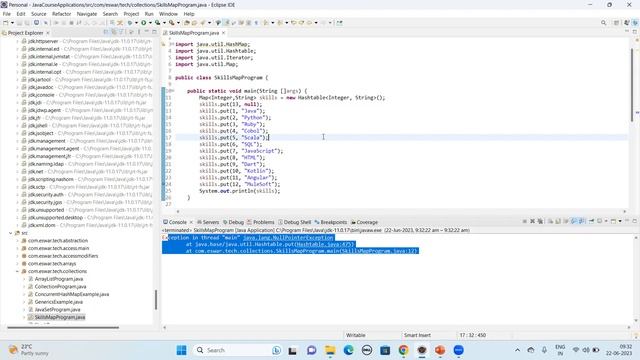640x360 pixels.
Task: Open the Run menu
Action: (x=149, y=14)
